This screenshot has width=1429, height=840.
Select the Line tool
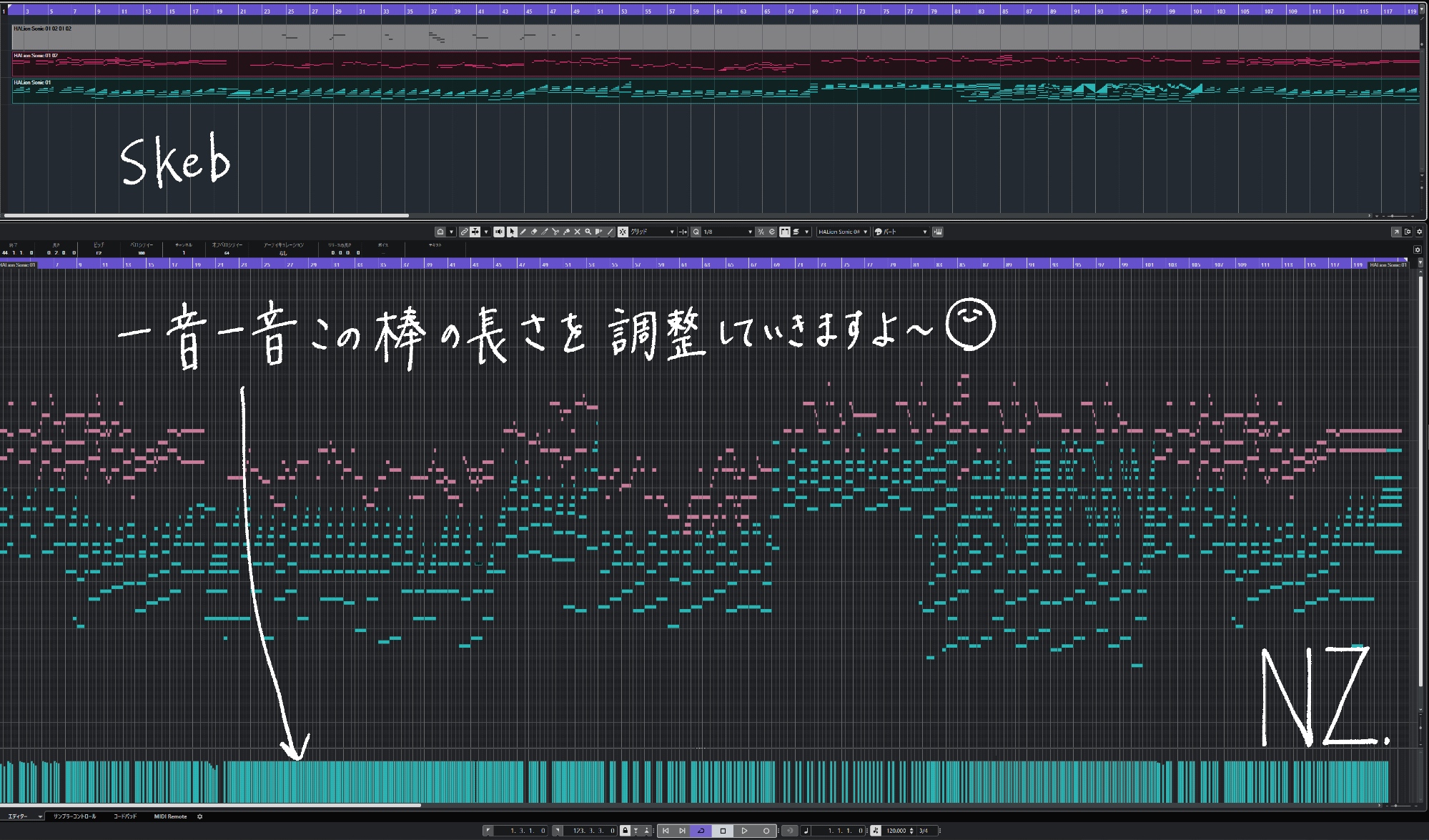coord(610,232)
